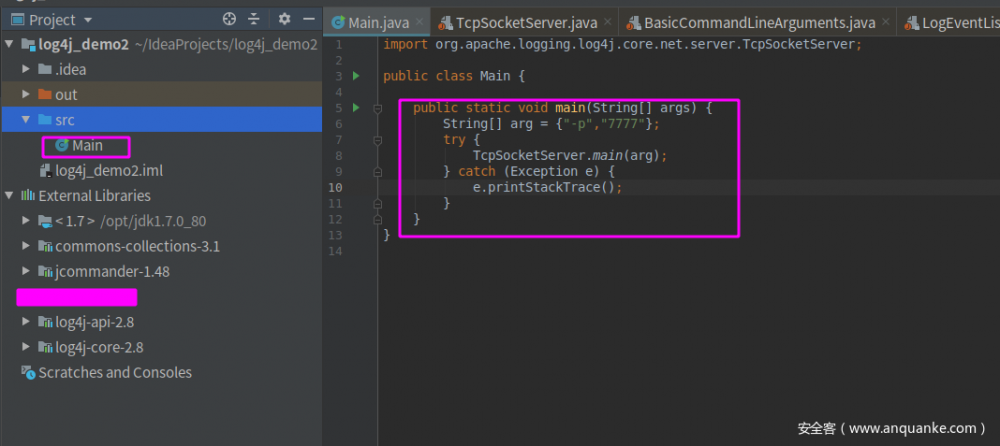The height and width of the screenshot is (446, 1000).
Task: Click External Libraries bar-chart icon
Action: tap(28, 196)
